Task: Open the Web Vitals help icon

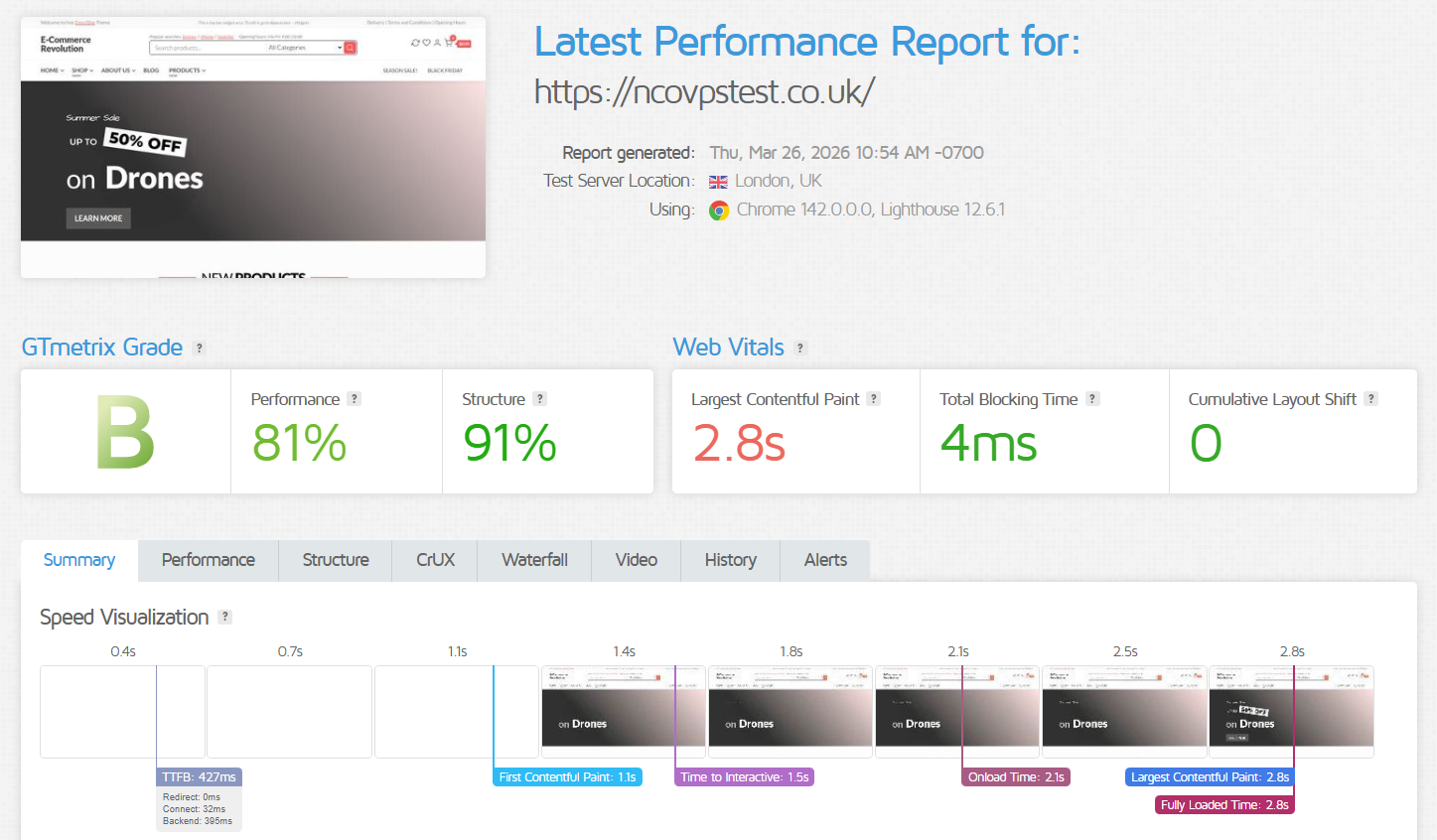Action: 800,349
